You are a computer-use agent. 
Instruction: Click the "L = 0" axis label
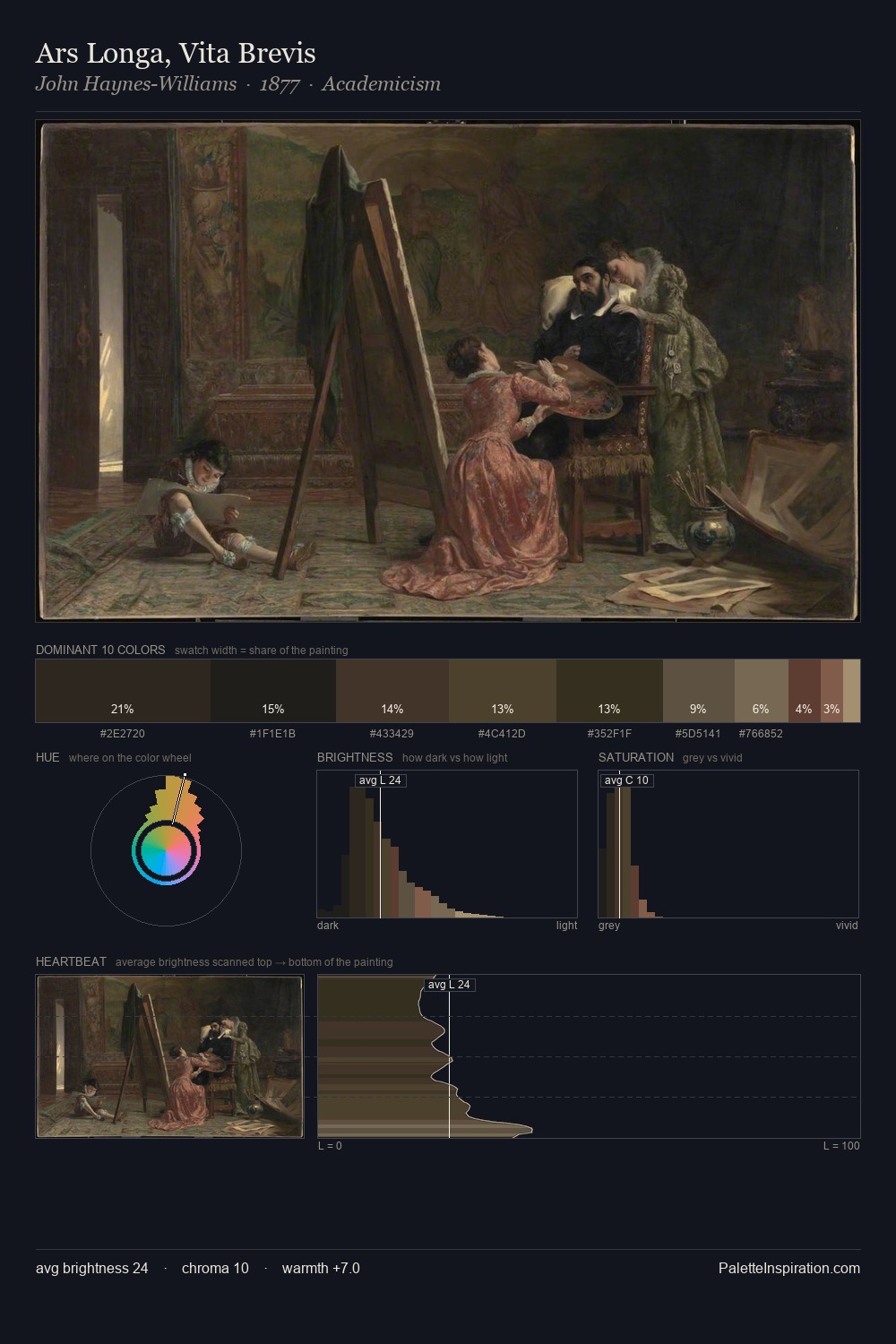pos(330,1146)
